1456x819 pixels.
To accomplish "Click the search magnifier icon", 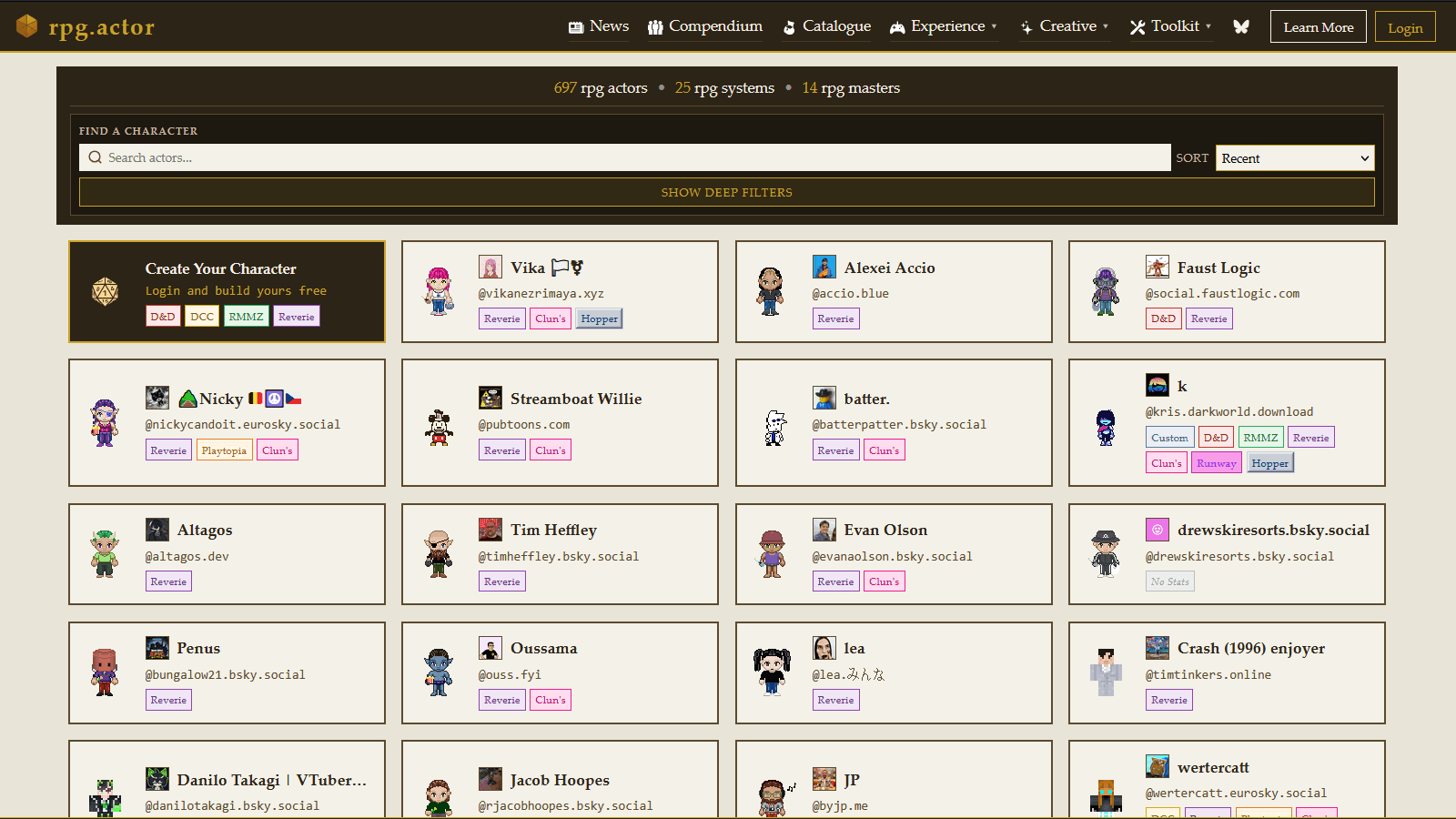I will 95,157.
